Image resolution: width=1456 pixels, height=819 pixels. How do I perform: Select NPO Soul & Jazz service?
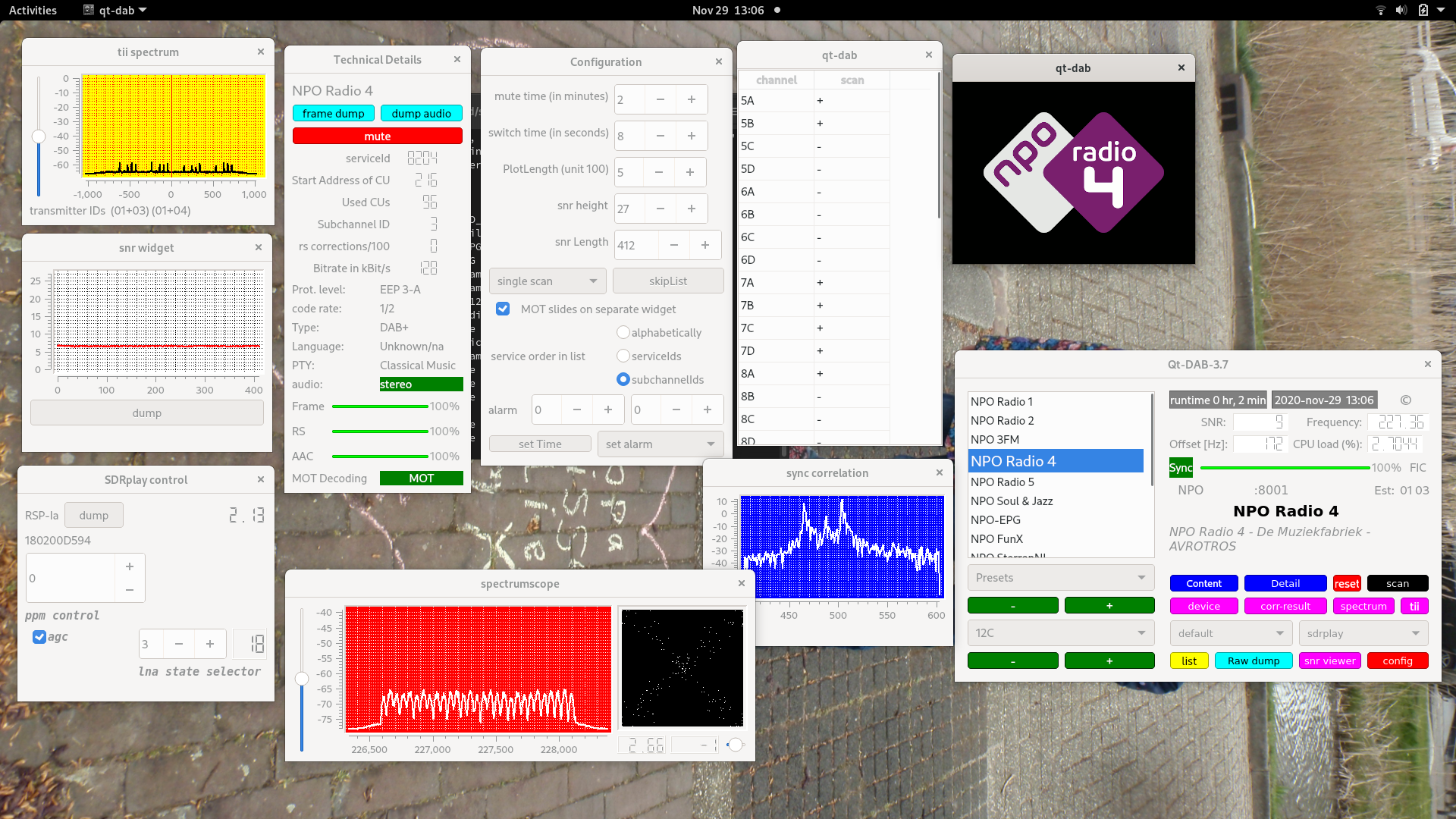coord(1056,500)
